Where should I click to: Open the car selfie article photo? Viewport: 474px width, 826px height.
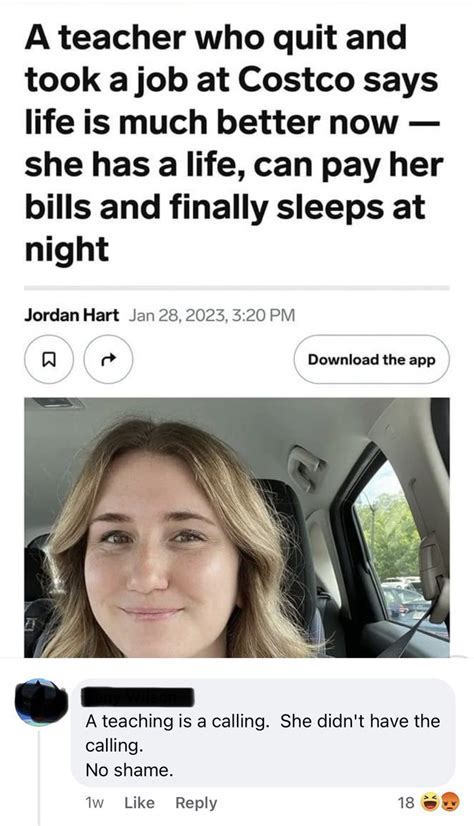237,527
